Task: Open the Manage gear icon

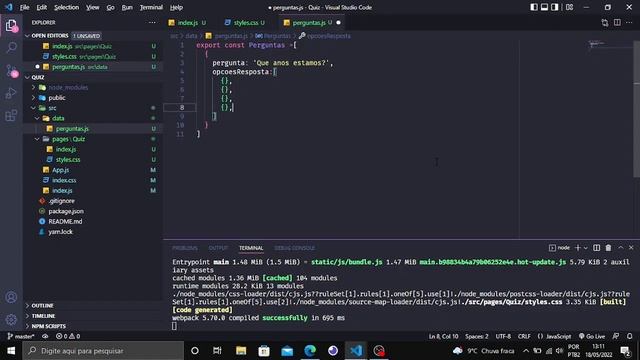Action: point(11,319)
